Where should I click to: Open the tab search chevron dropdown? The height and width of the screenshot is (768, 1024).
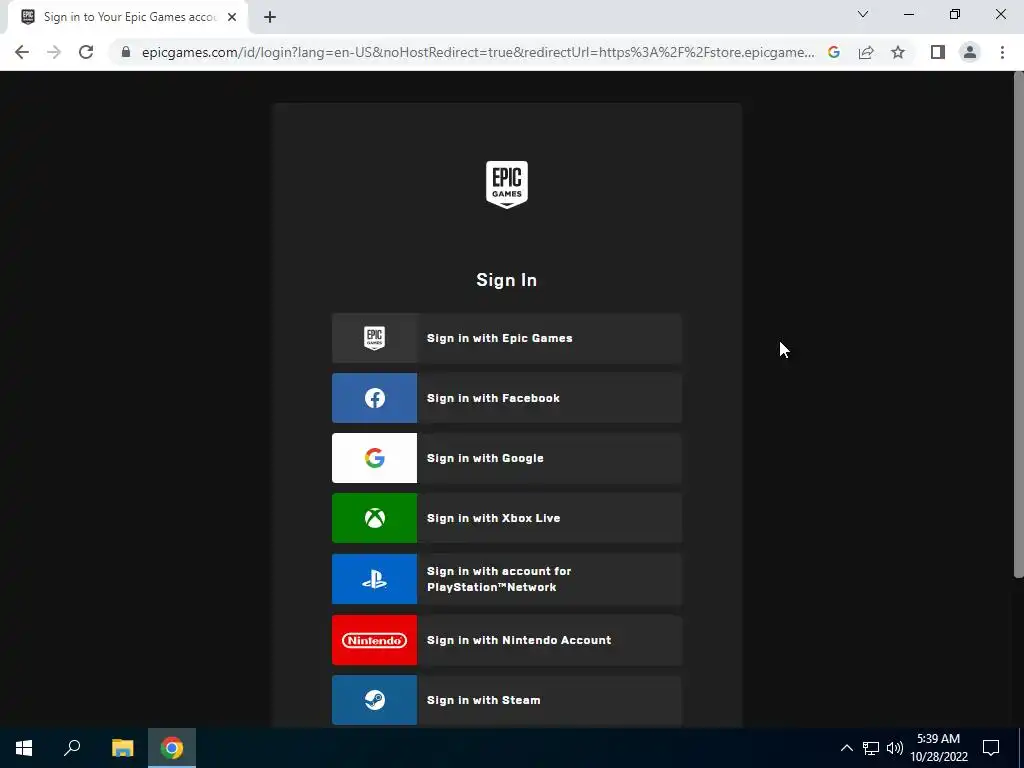tap(863, 14)
